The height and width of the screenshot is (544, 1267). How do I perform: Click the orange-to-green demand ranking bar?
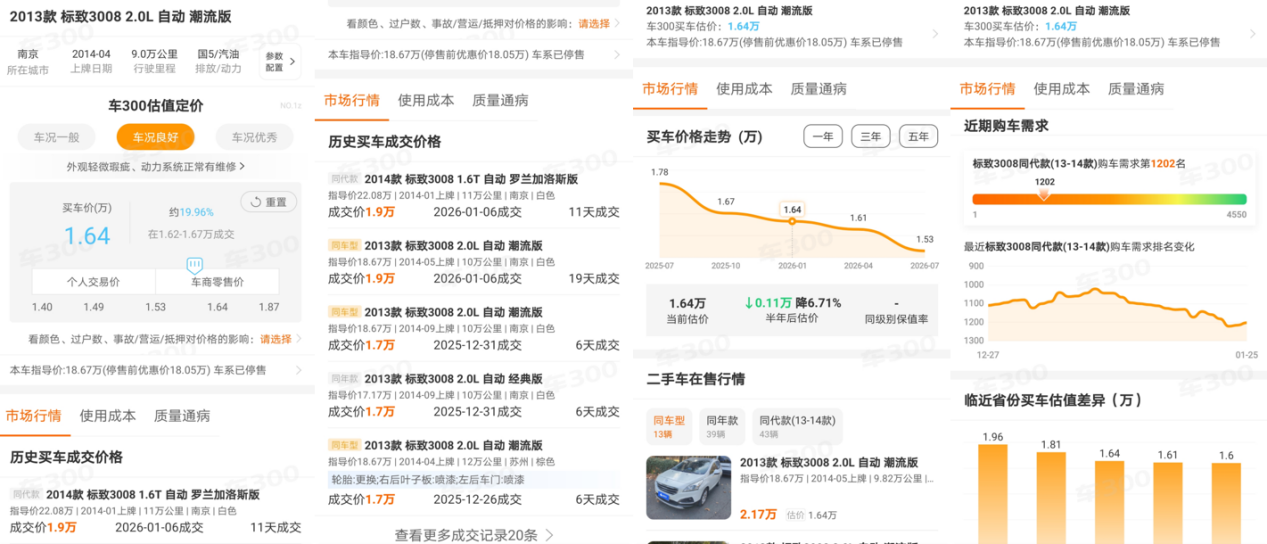[x=1110, y=199]
